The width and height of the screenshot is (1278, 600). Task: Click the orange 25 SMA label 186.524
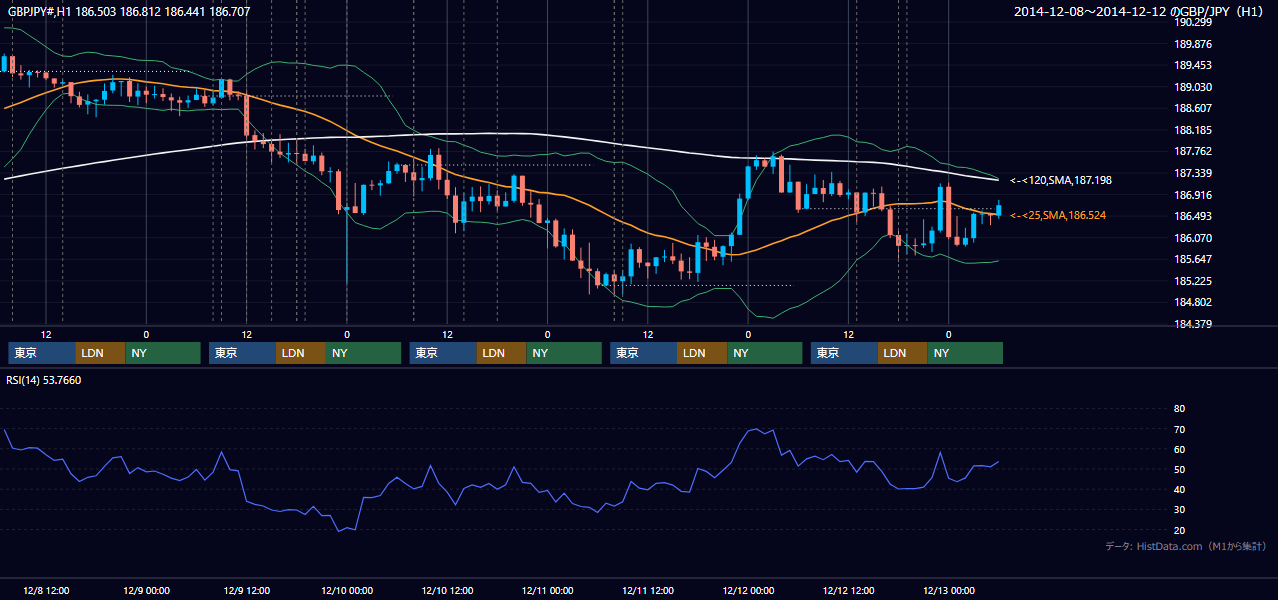pos(1058,215)
